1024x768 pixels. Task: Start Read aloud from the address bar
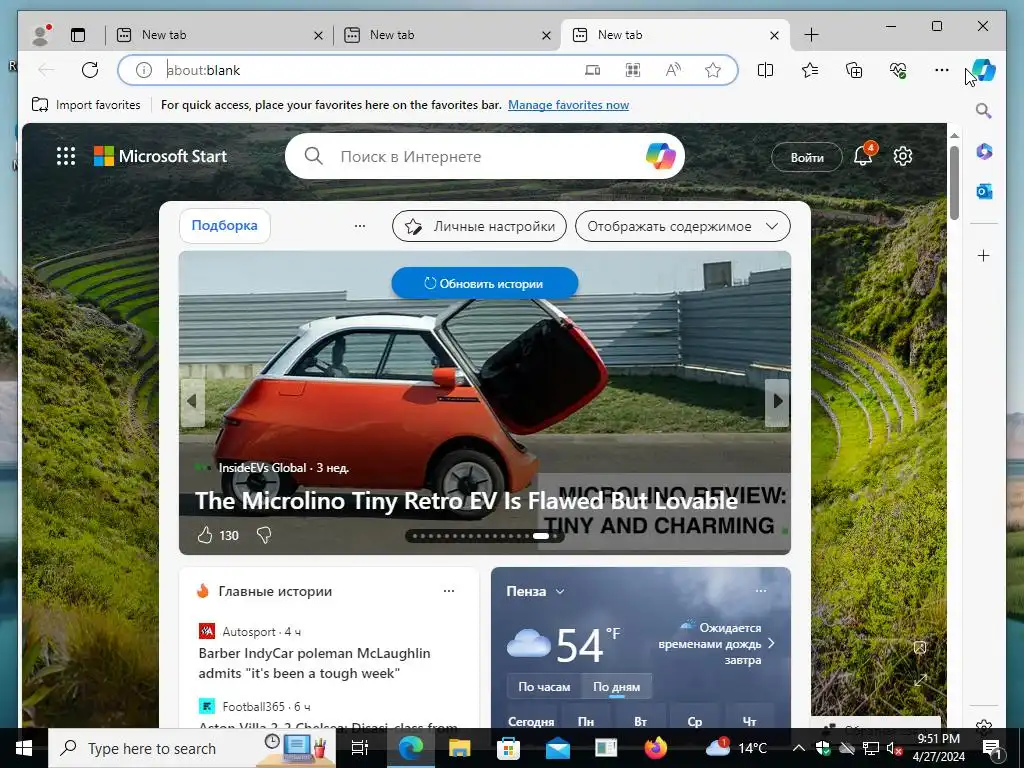(x=673, y=70)
